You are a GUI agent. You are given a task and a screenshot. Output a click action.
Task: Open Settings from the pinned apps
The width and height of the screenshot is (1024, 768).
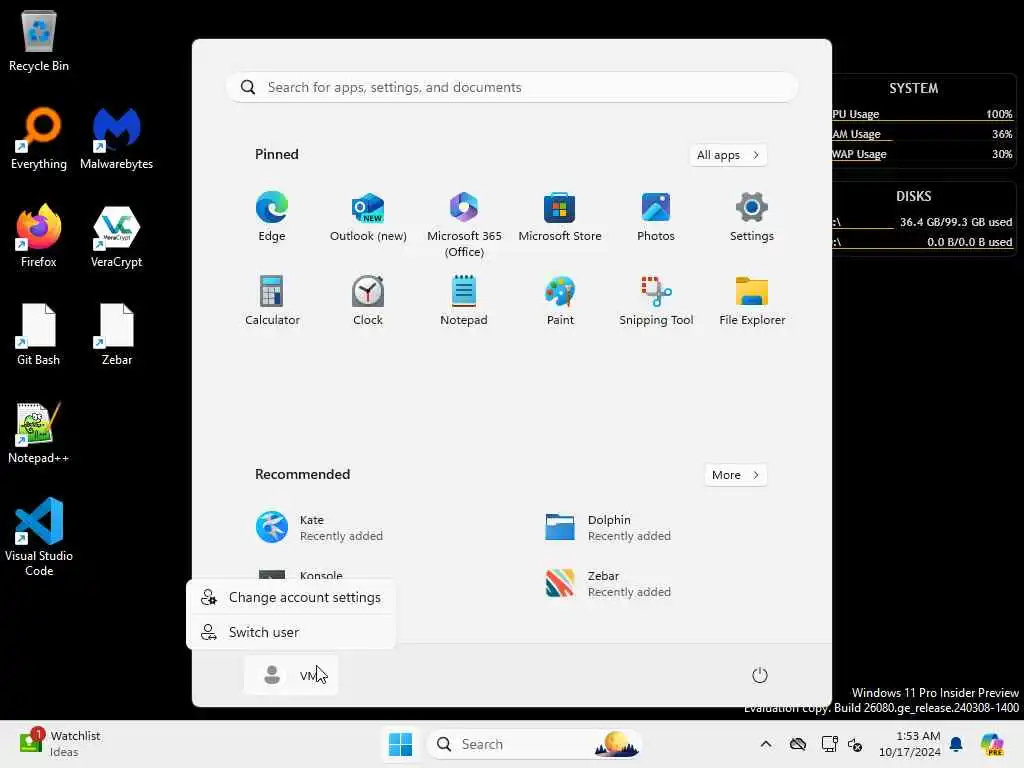(752, 217)
